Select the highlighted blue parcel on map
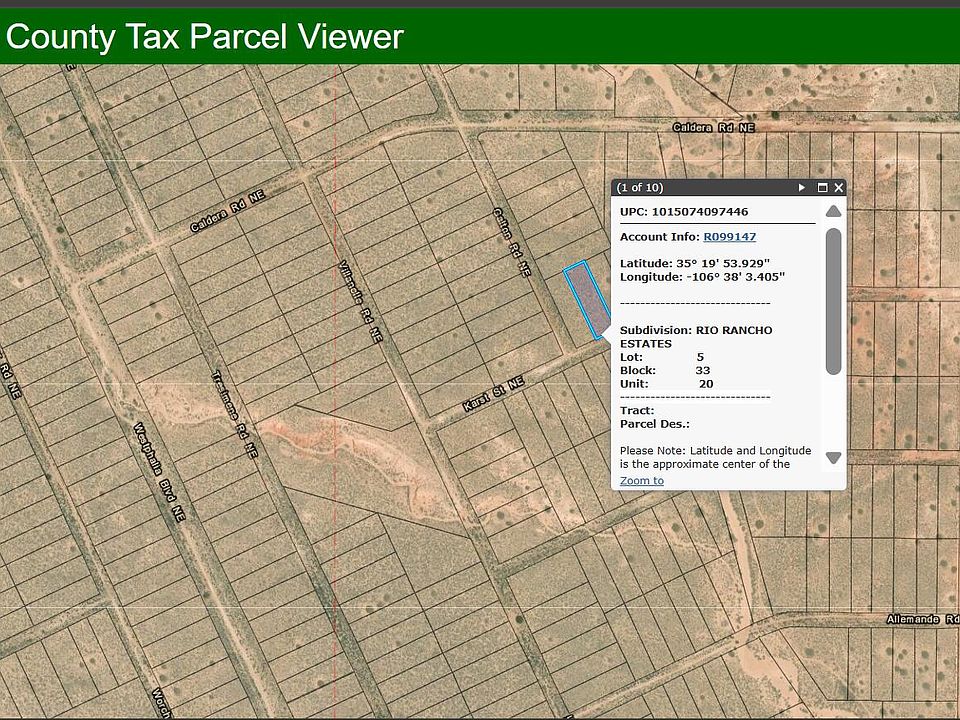The image size is (960, 720). [x=587, y=299]
